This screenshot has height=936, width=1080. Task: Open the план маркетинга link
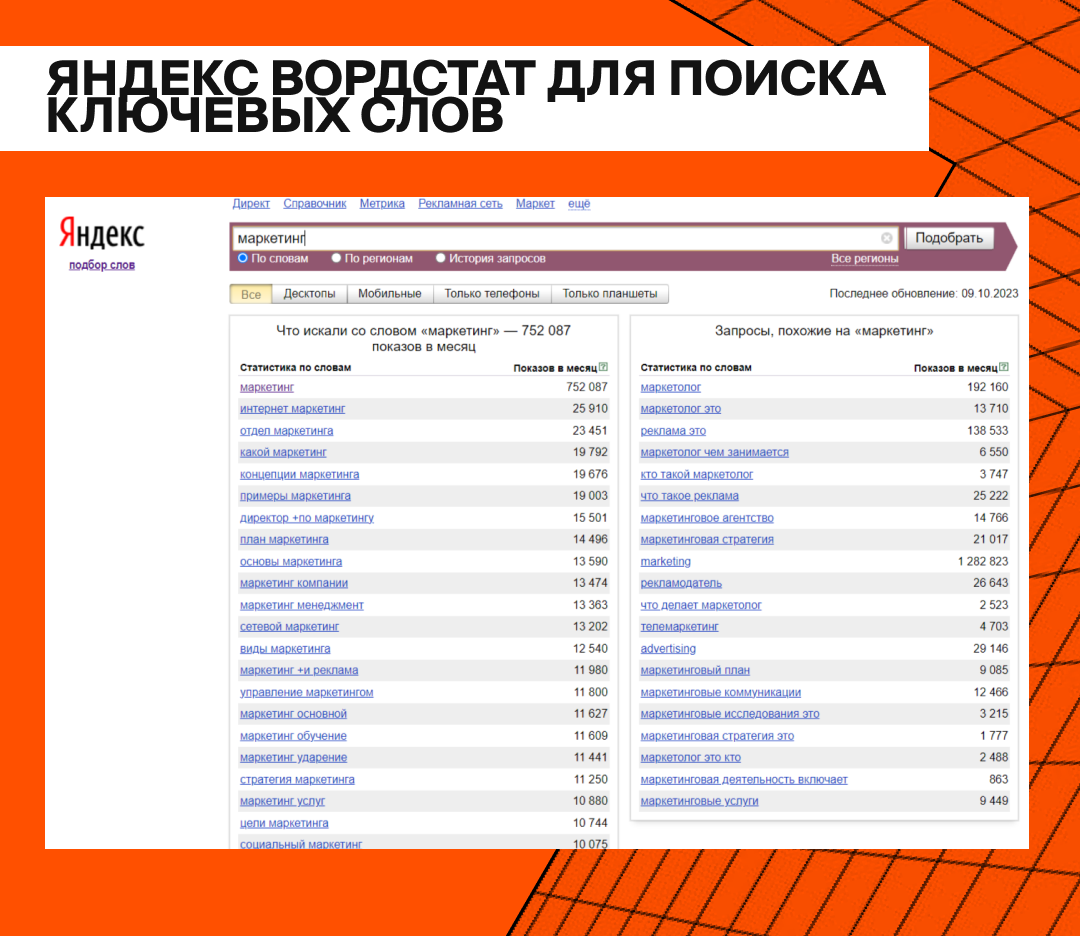284,539
